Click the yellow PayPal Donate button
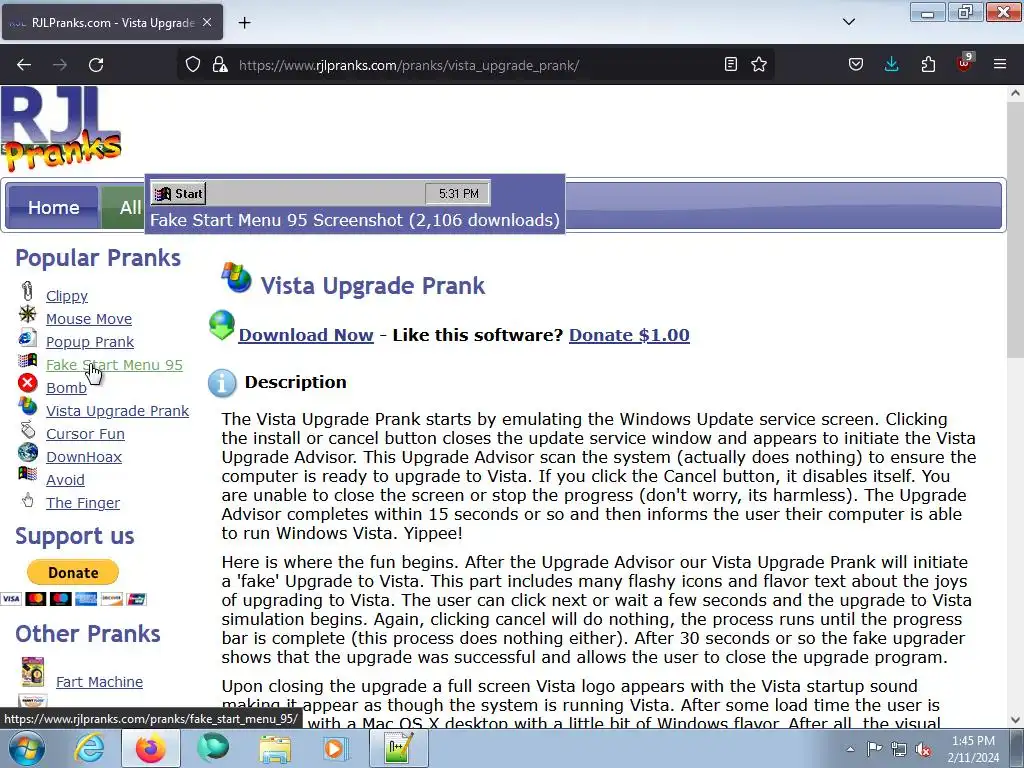Image resolution: width=1024 pixels, height=768 pixels. tap(72, 572)
